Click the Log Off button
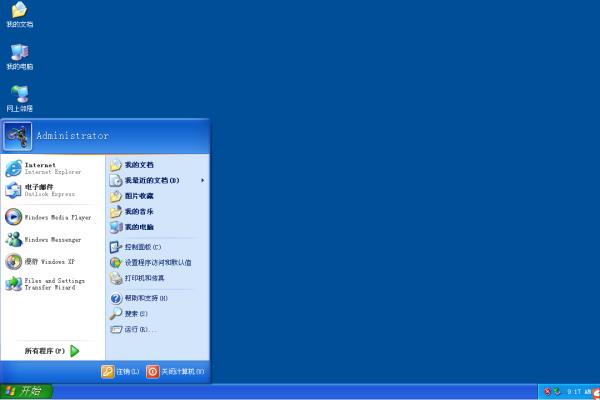Image resolution: width=600 pixels, height=400 pixels. coord(120,371)
